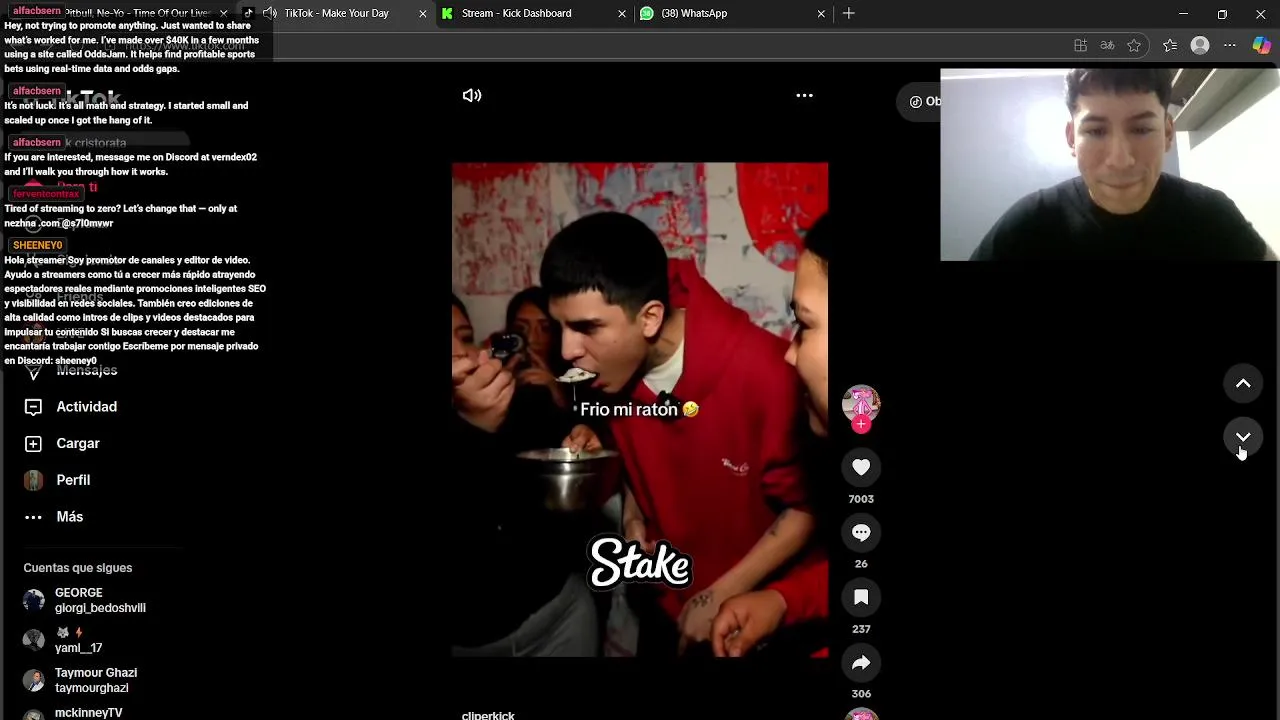Click the Cuentas que sigues heading
Screen dimensions: 1280x720
[78, 568]
